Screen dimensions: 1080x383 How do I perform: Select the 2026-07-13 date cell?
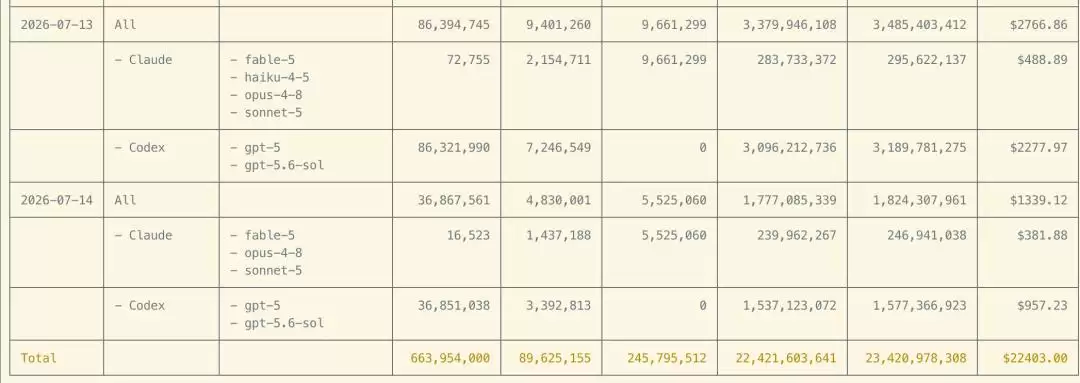pos(56,25)
